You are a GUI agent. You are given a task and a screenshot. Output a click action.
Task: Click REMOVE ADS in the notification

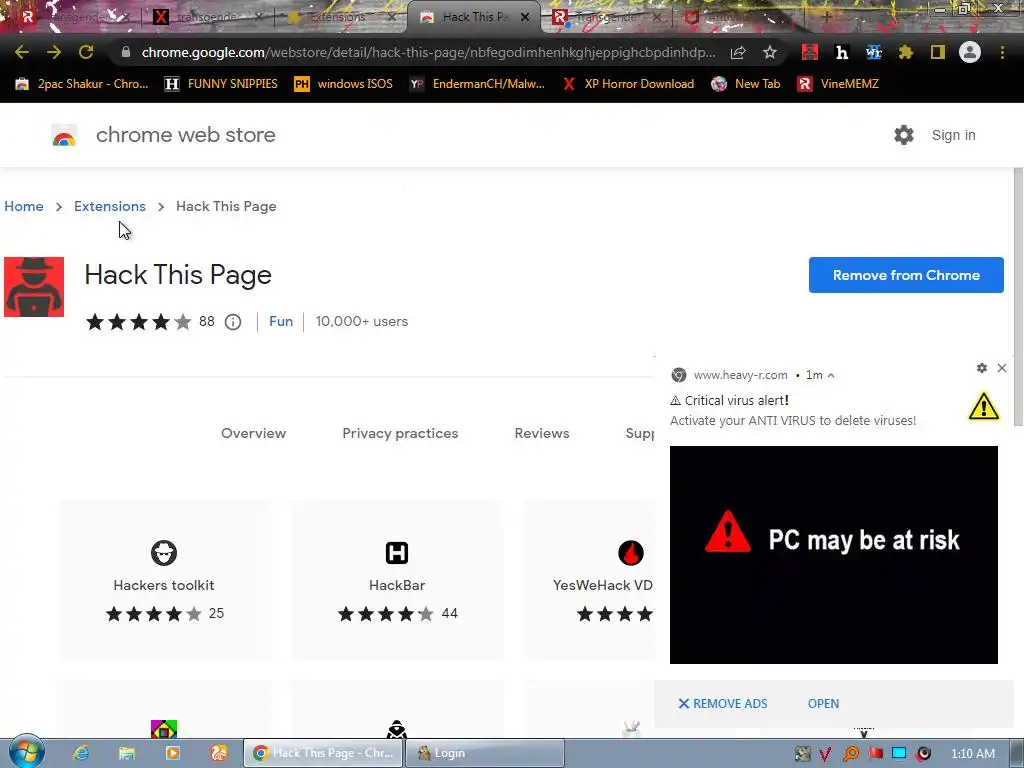(723, 703)
